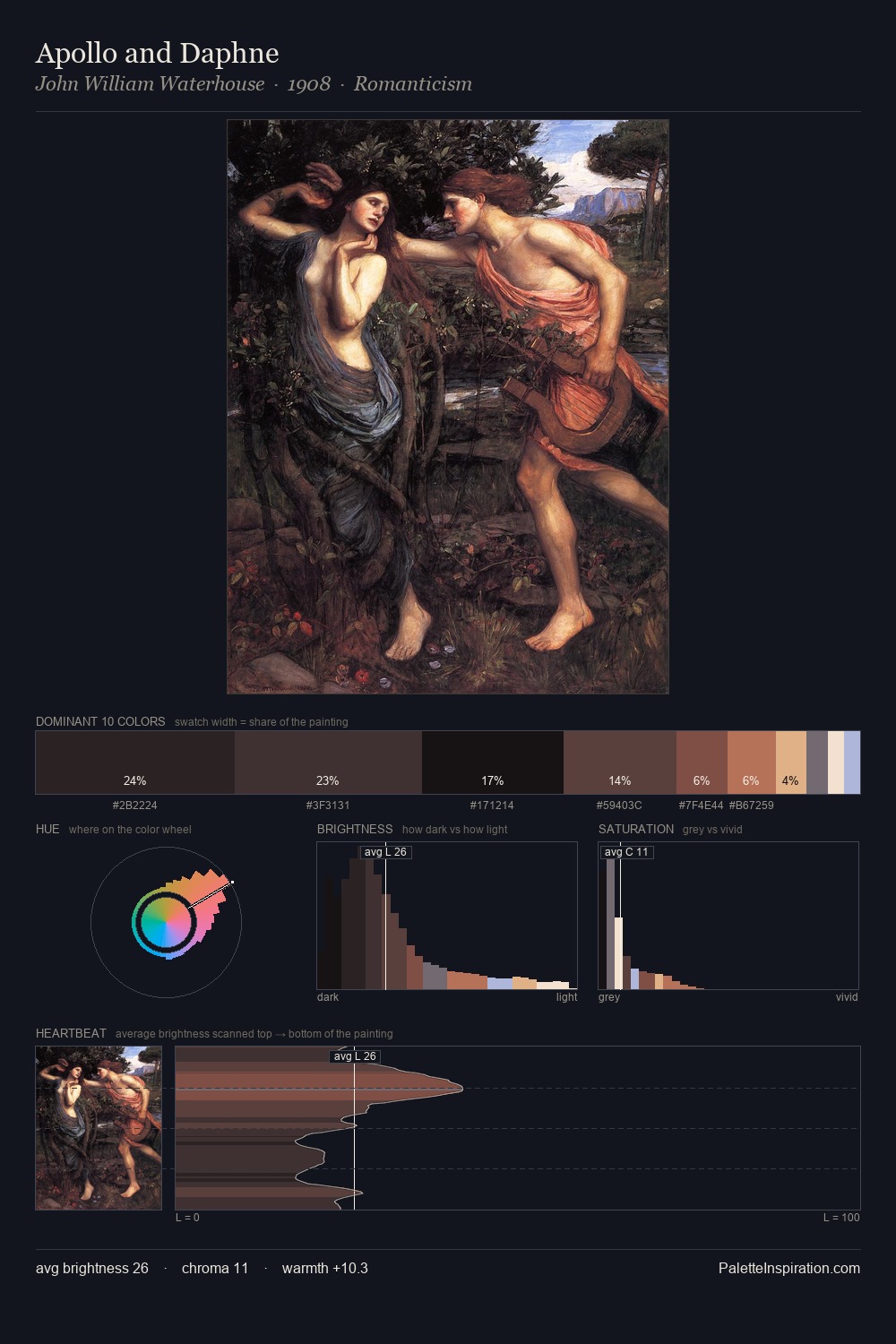The image size is (896, 1344).
Task: Click the avg L 26 label in Heartbeat chart
Action: point(355,1056)
